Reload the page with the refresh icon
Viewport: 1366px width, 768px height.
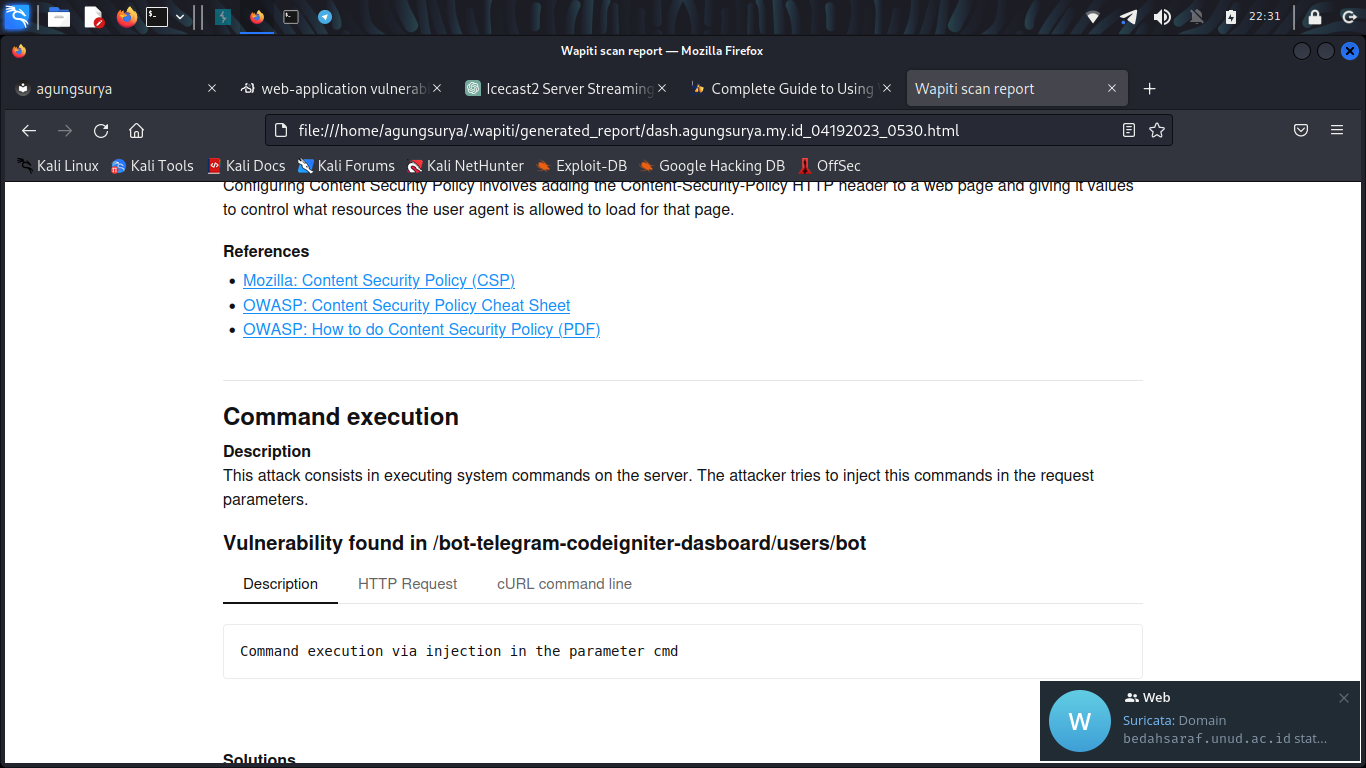coord(101,131)
